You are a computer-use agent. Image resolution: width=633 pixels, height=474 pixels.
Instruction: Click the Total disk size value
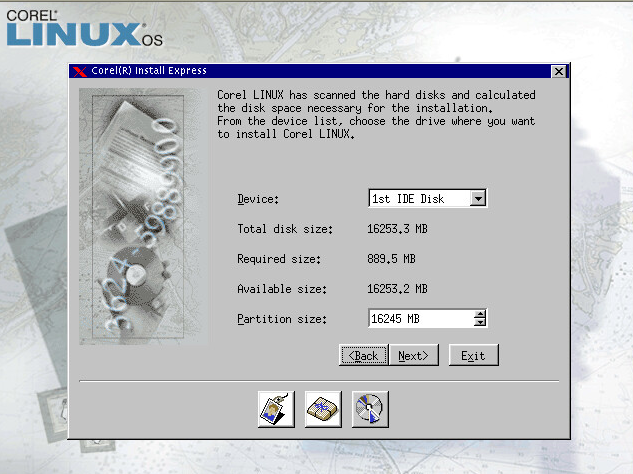pos(398,229)
